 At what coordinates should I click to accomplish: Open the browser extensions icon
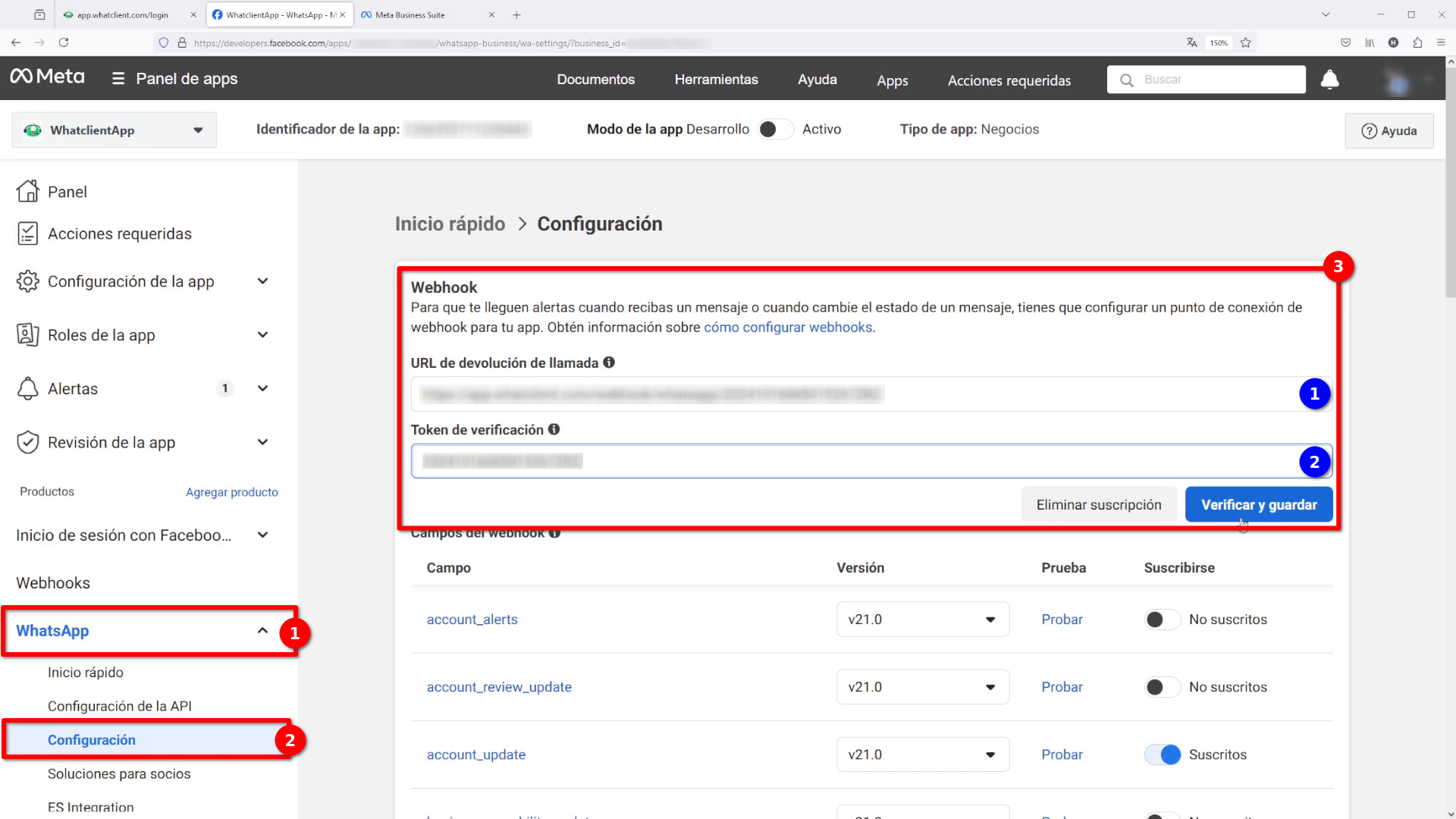tap(1417, 42)
